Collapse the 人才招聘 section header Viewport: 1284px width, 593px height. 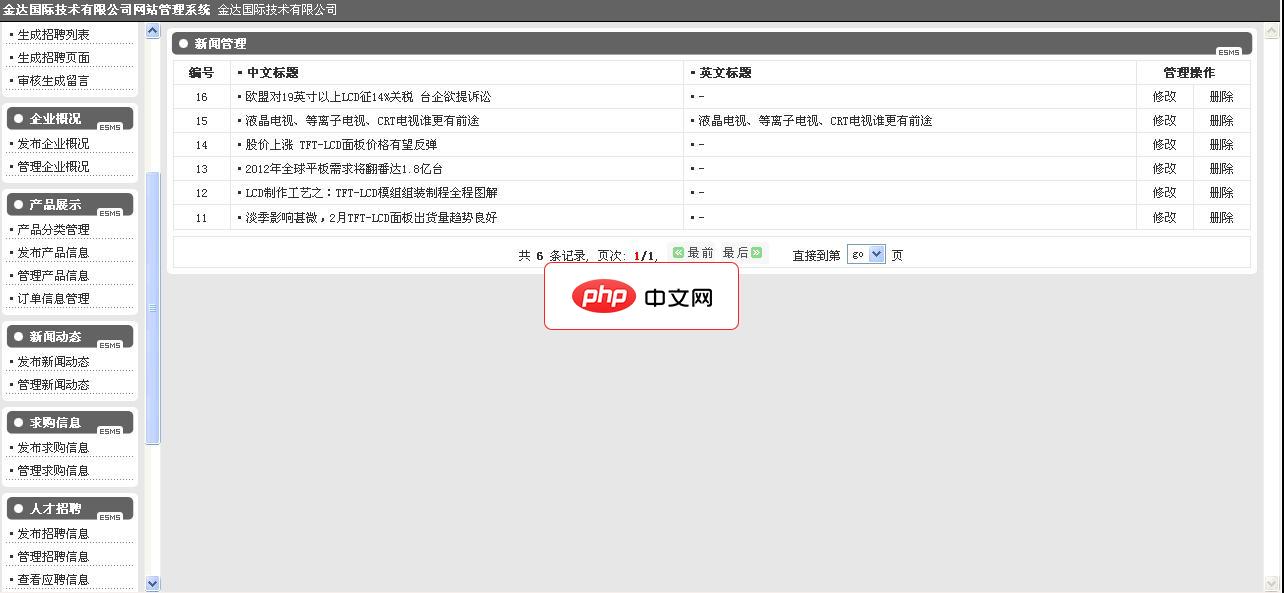[x=70, y=508]
